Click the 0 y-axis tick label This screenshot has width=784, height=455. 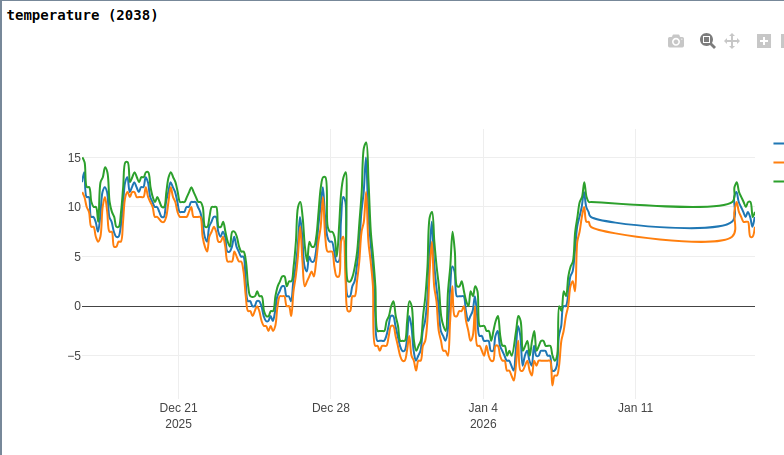click(77, 306)
